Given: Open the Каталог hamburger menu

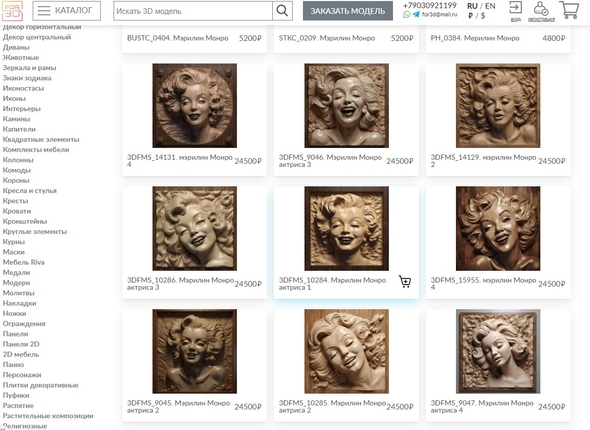Looking at the screenshot, I should (x=67, y=11).
